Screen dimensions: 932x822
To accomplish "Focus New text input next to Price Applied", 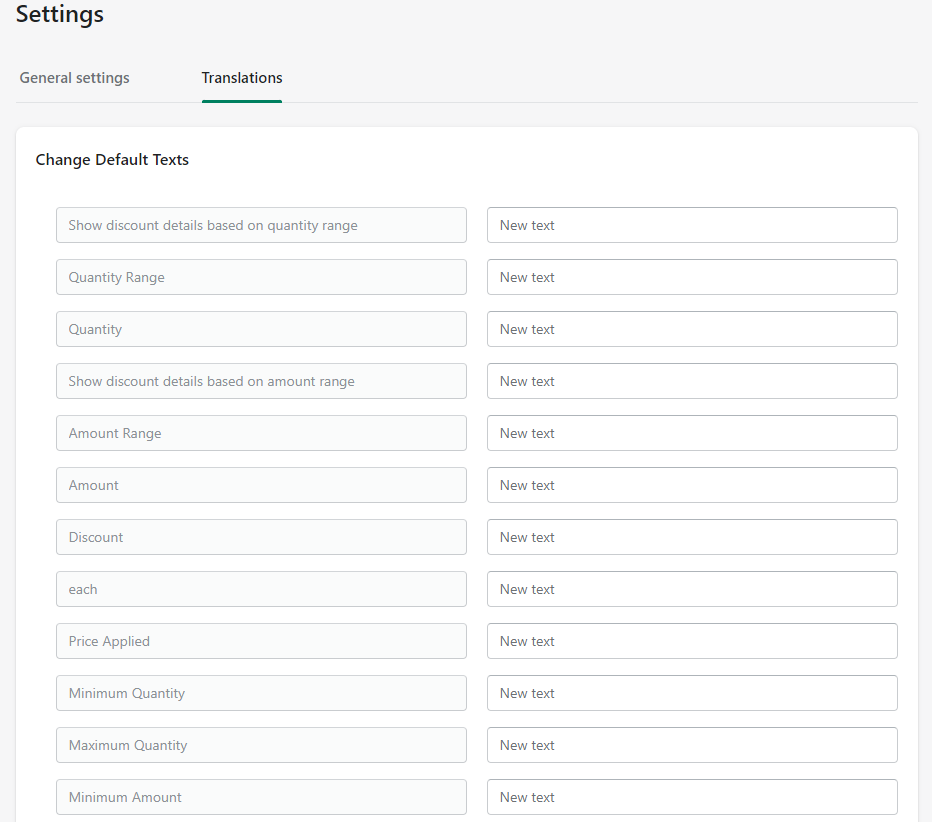I will click(692, 641).
